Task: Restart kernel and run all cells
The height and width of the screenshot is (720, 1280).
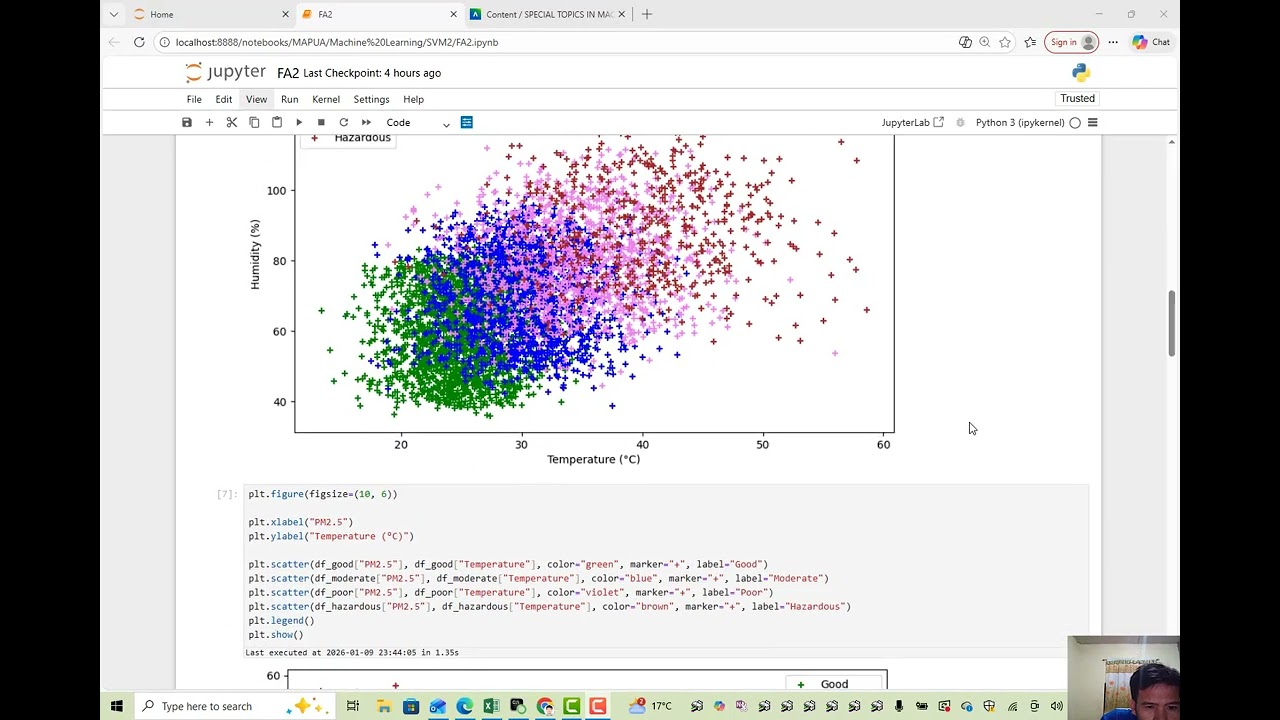Action: [366, 122]
